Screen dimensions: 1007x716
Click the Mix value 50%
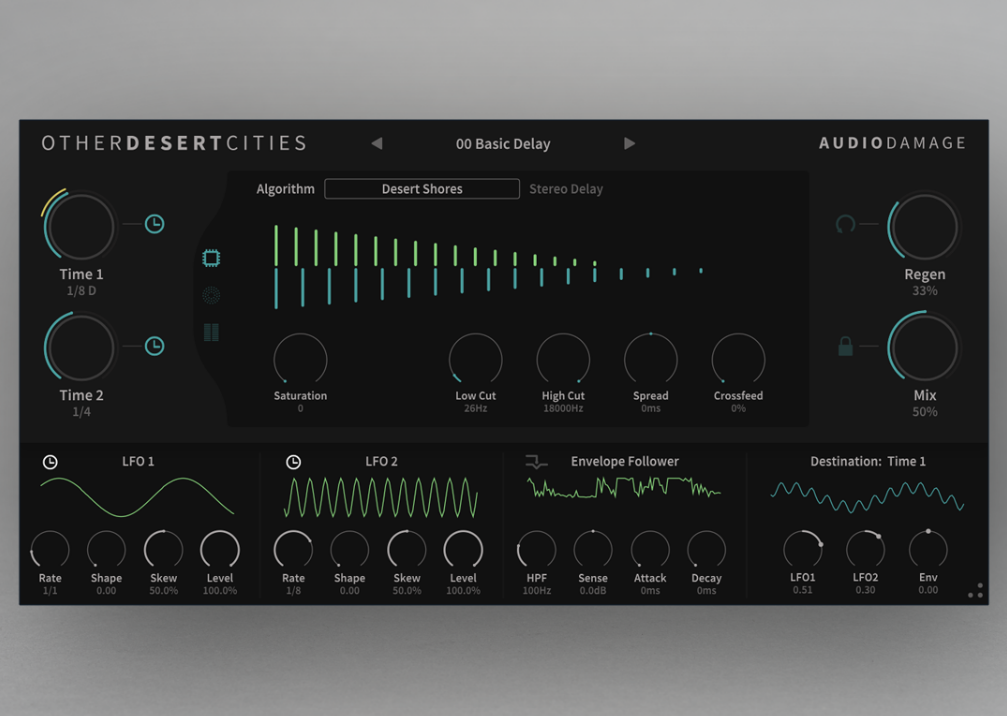click(925, 412)
